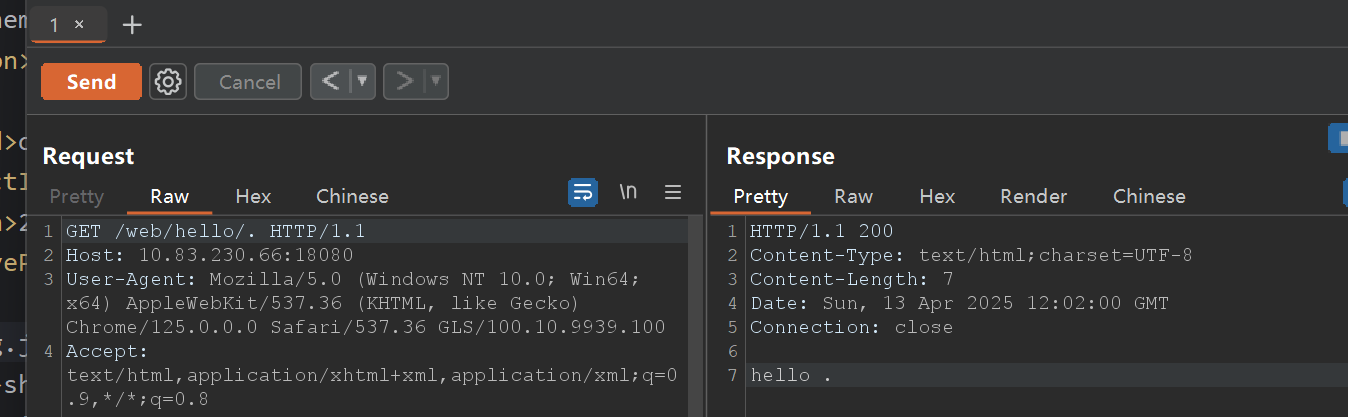Switch Request view to Hex
The image size is (1348, 417).
[x=253, y=196]
